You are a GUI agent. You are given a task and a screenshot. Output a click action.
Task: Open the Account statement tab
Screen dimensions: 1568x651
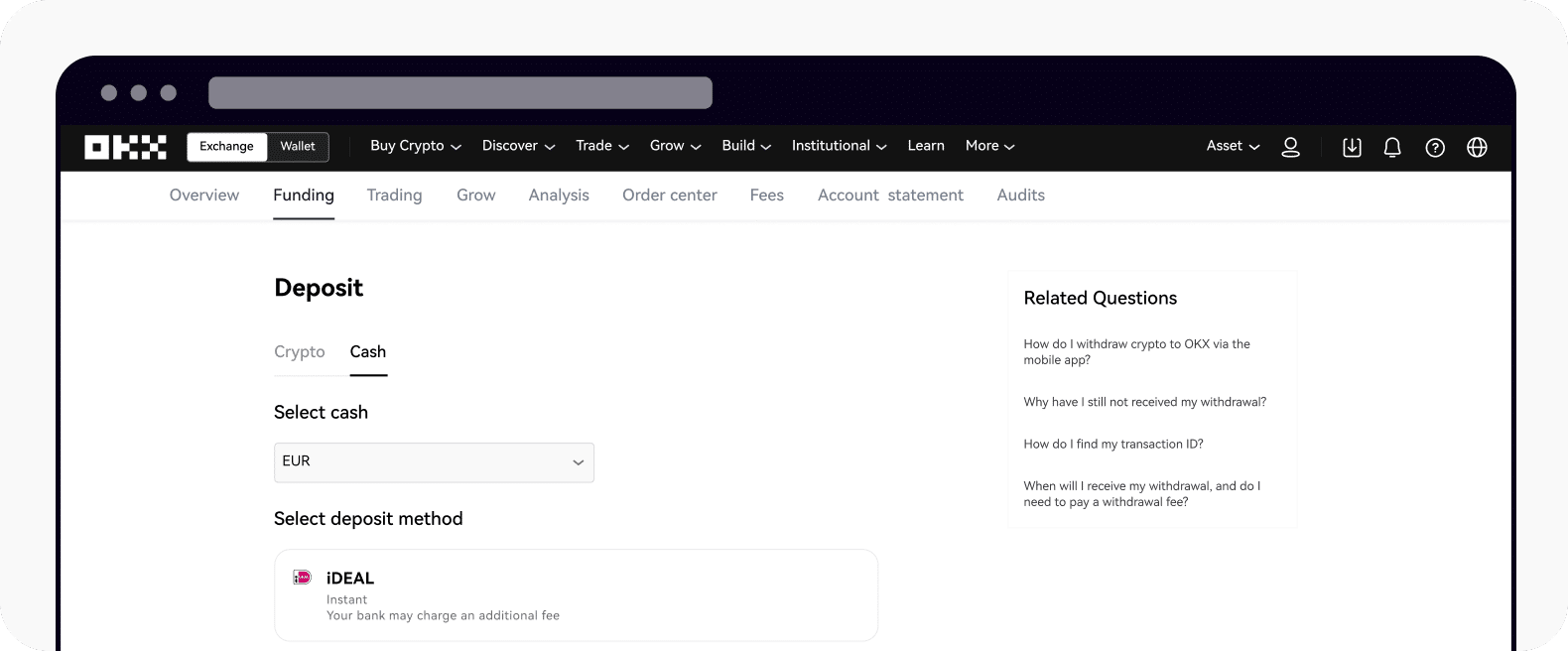coord(890,195)
